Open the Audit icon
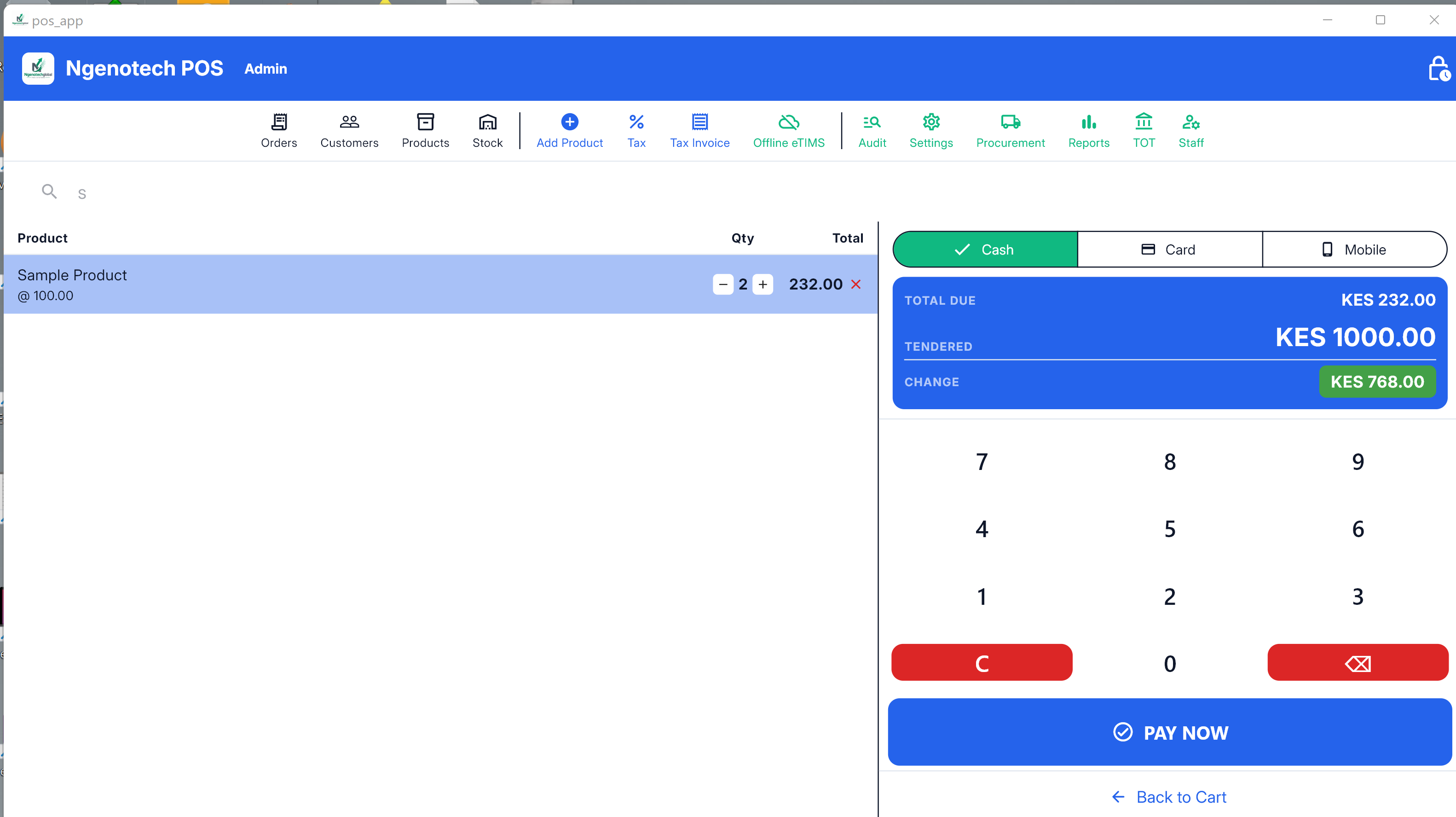 coord(872,122)
